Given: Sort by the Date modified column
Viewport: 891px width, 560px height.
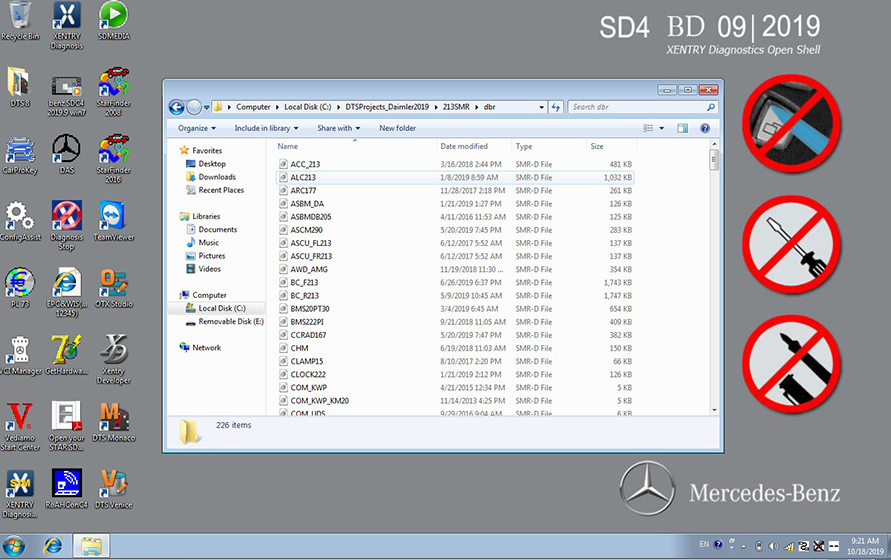Looking at the screenshot, I should tap(464, 146).
